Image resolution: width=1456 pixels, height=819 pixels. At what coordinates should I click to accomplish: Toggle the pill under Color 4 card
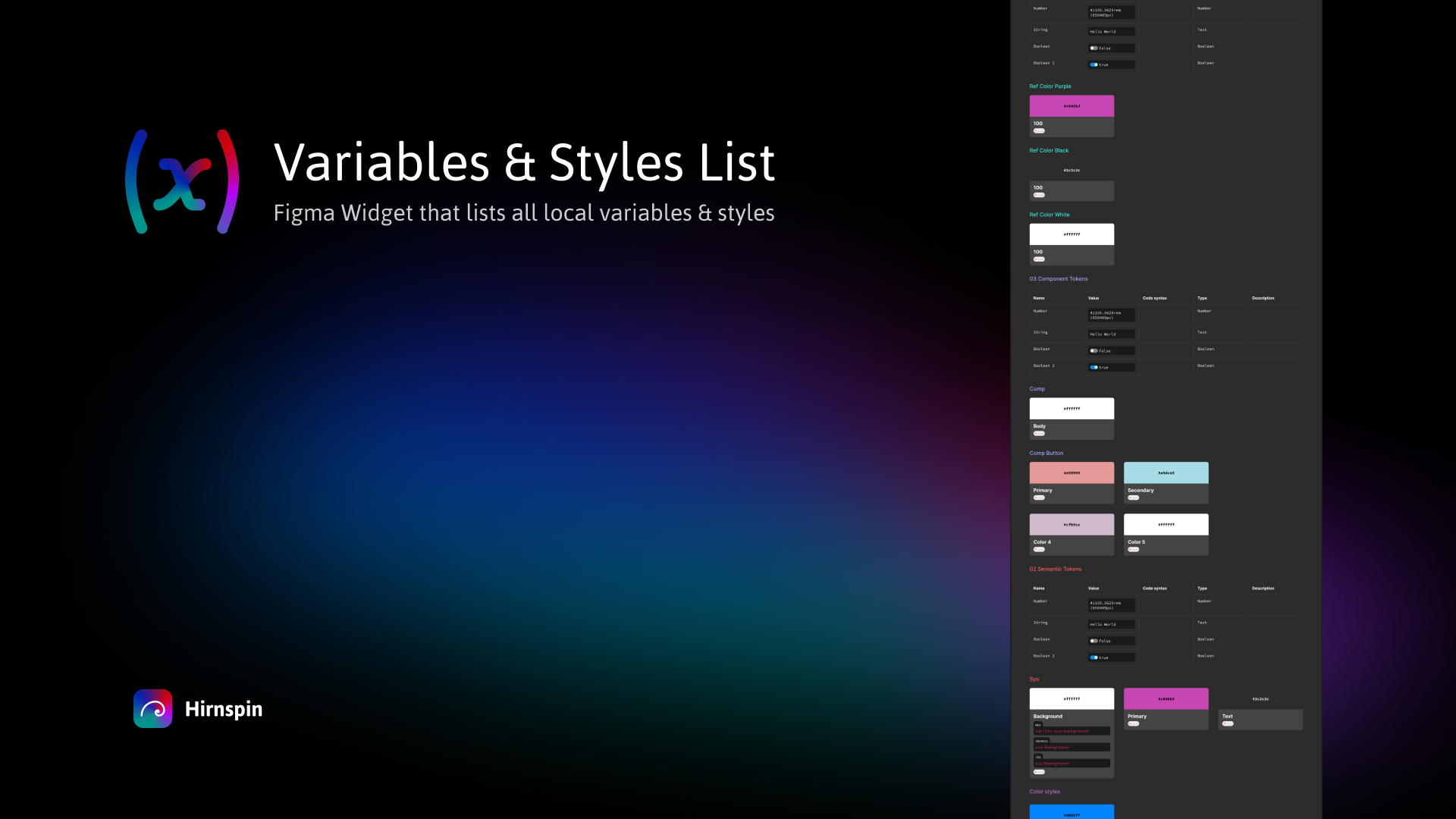coord(1039,549)
